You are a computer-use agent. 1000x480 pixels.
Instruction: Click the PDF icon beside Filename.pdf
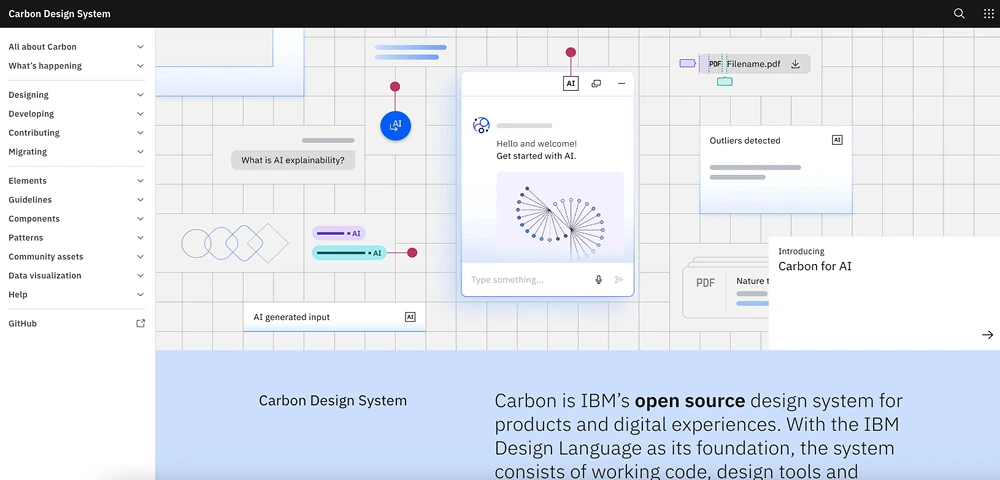click(x=715, y=64)
